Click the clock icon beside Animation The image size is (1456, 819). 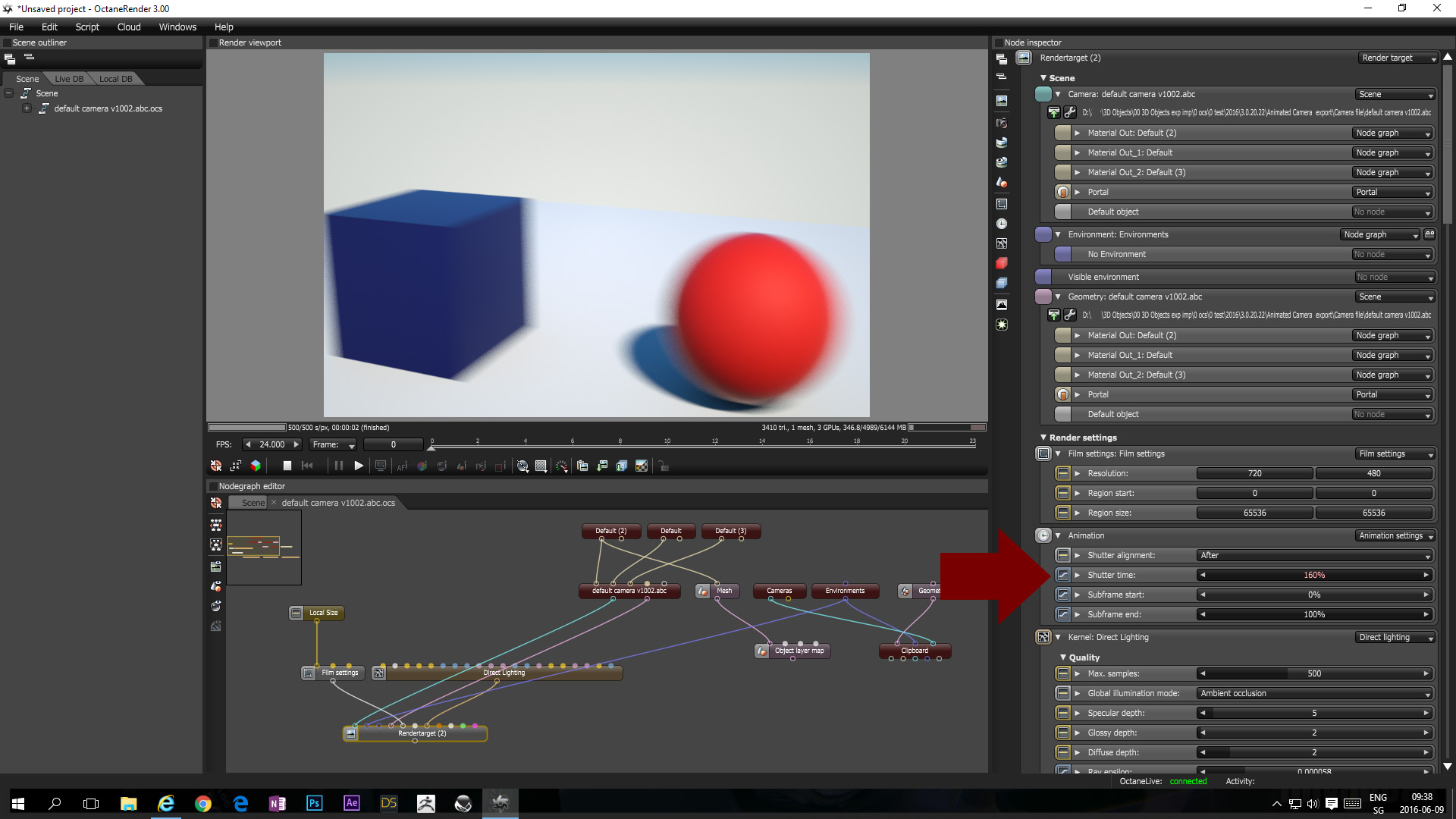(1043, 535)
